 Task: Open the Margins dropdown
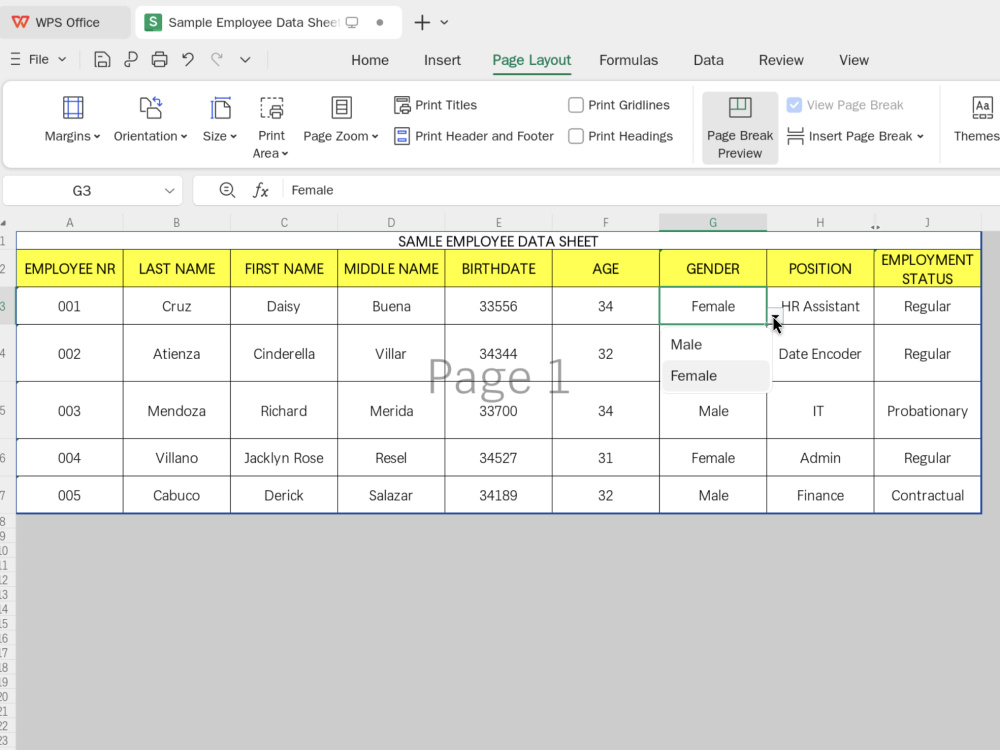[72, 119]
